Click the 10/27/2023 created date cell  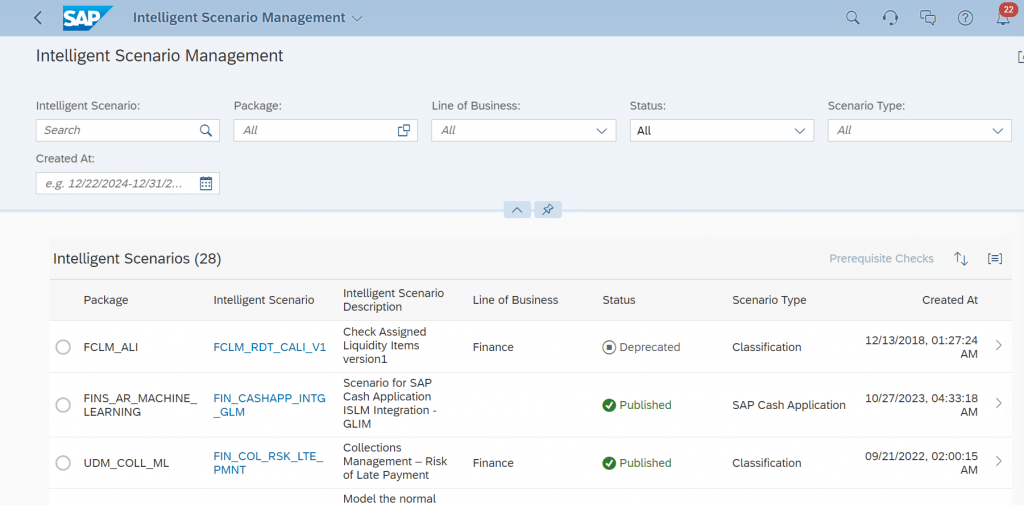coord(921,405)
